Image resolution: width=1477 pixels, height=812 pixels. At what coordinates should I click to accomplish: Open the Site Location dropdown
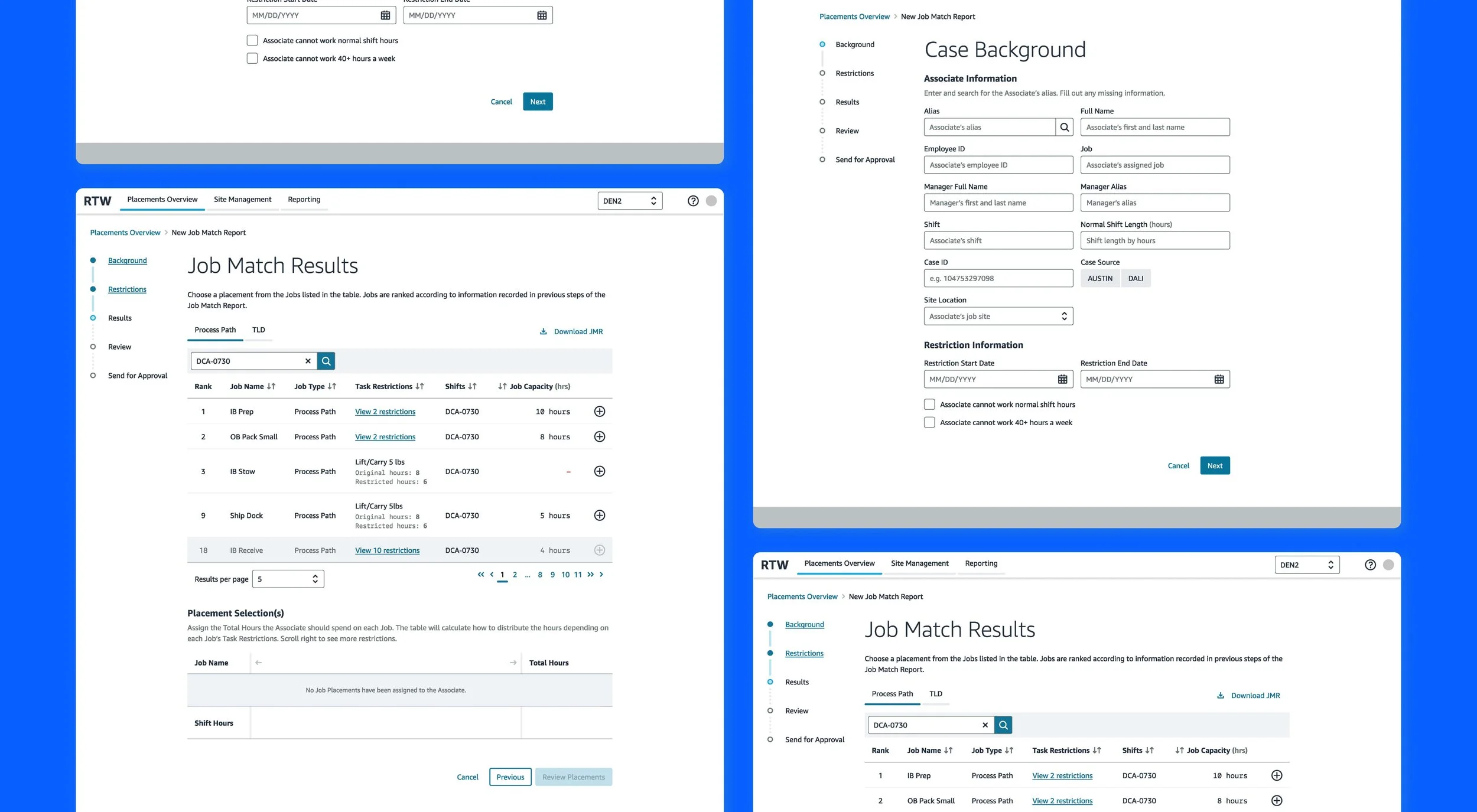tap(998, 317)
